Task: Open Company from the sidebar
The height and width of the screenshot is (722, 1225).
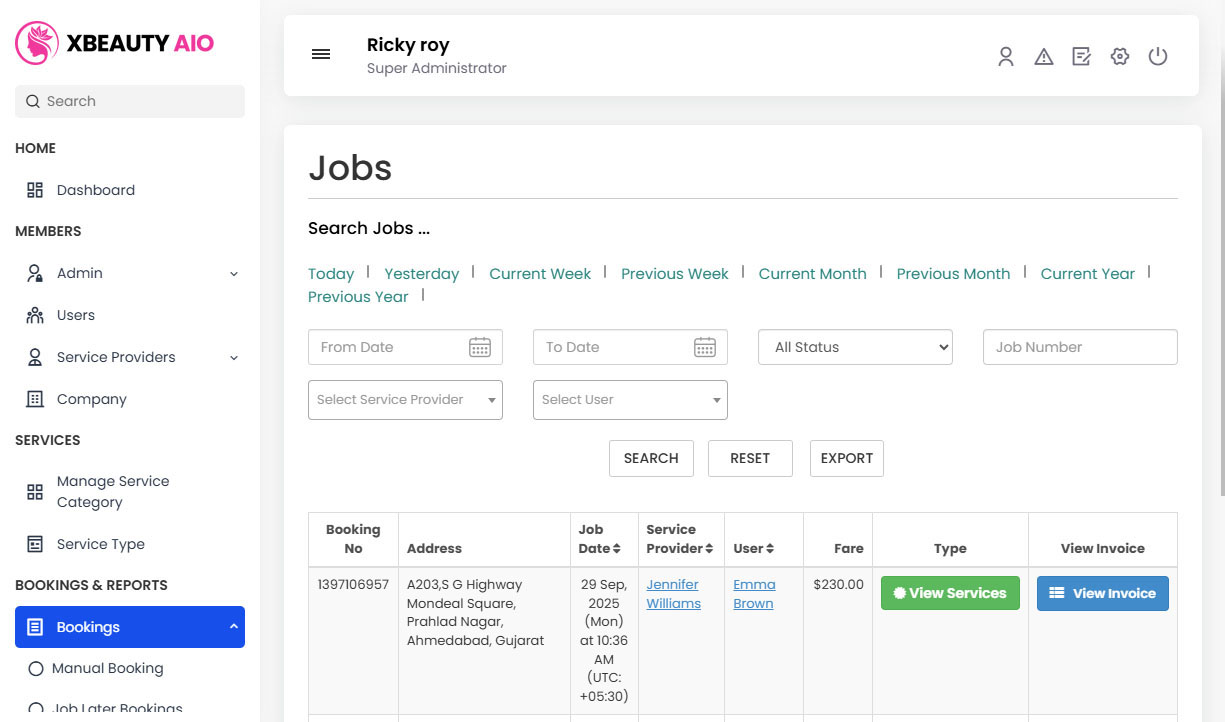Action: [x=92, y=398]
